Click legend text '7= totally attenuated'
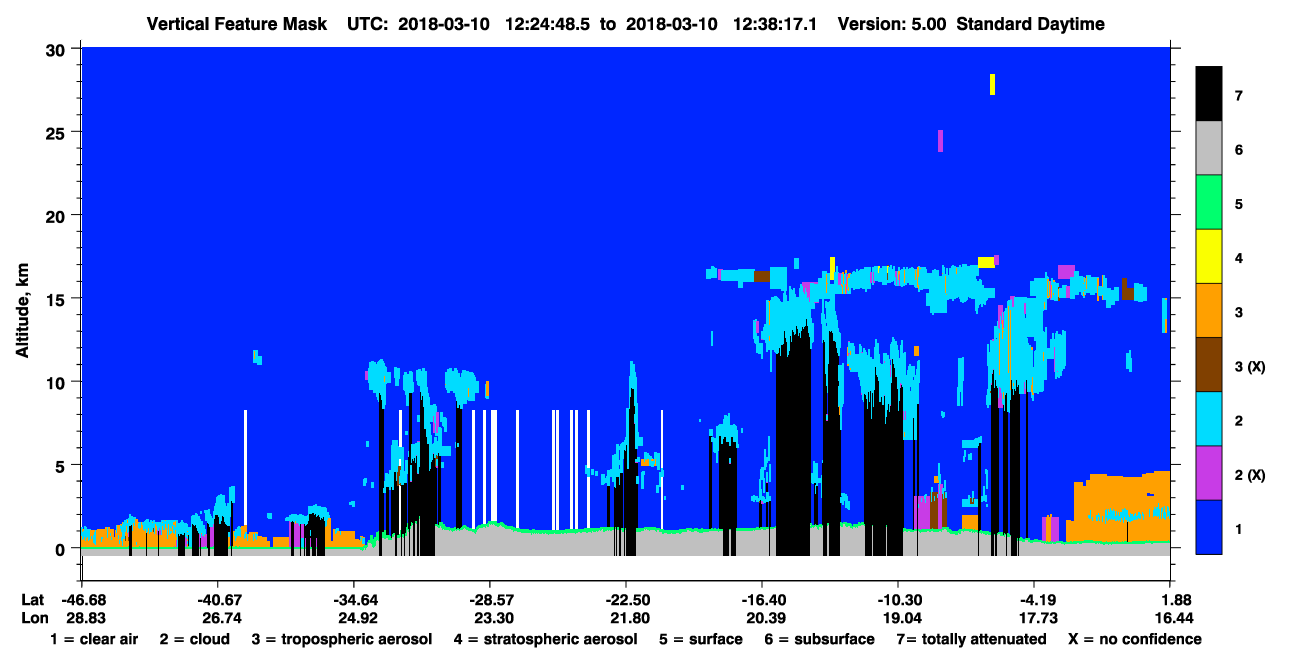The width and height of the screenshot is (1300, 667). (971, 639)
